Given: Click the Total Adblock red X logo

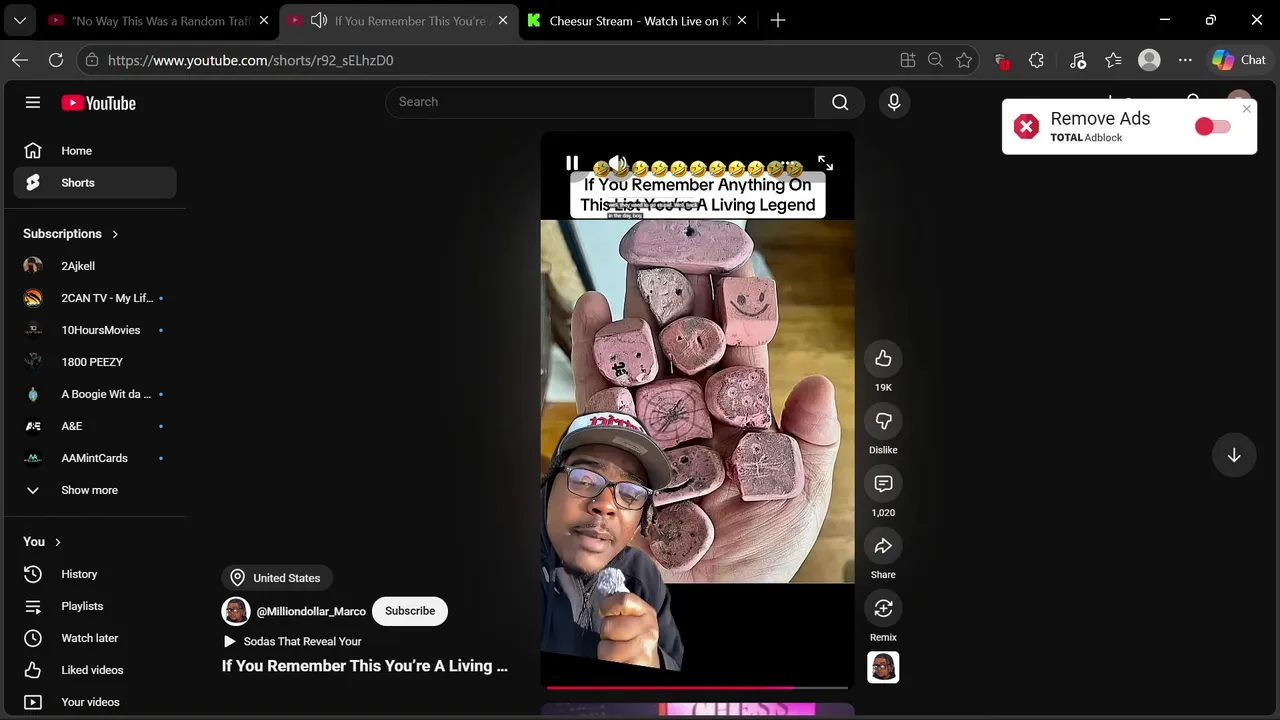Looking at the screenshot, I should tap(1026, 126).
